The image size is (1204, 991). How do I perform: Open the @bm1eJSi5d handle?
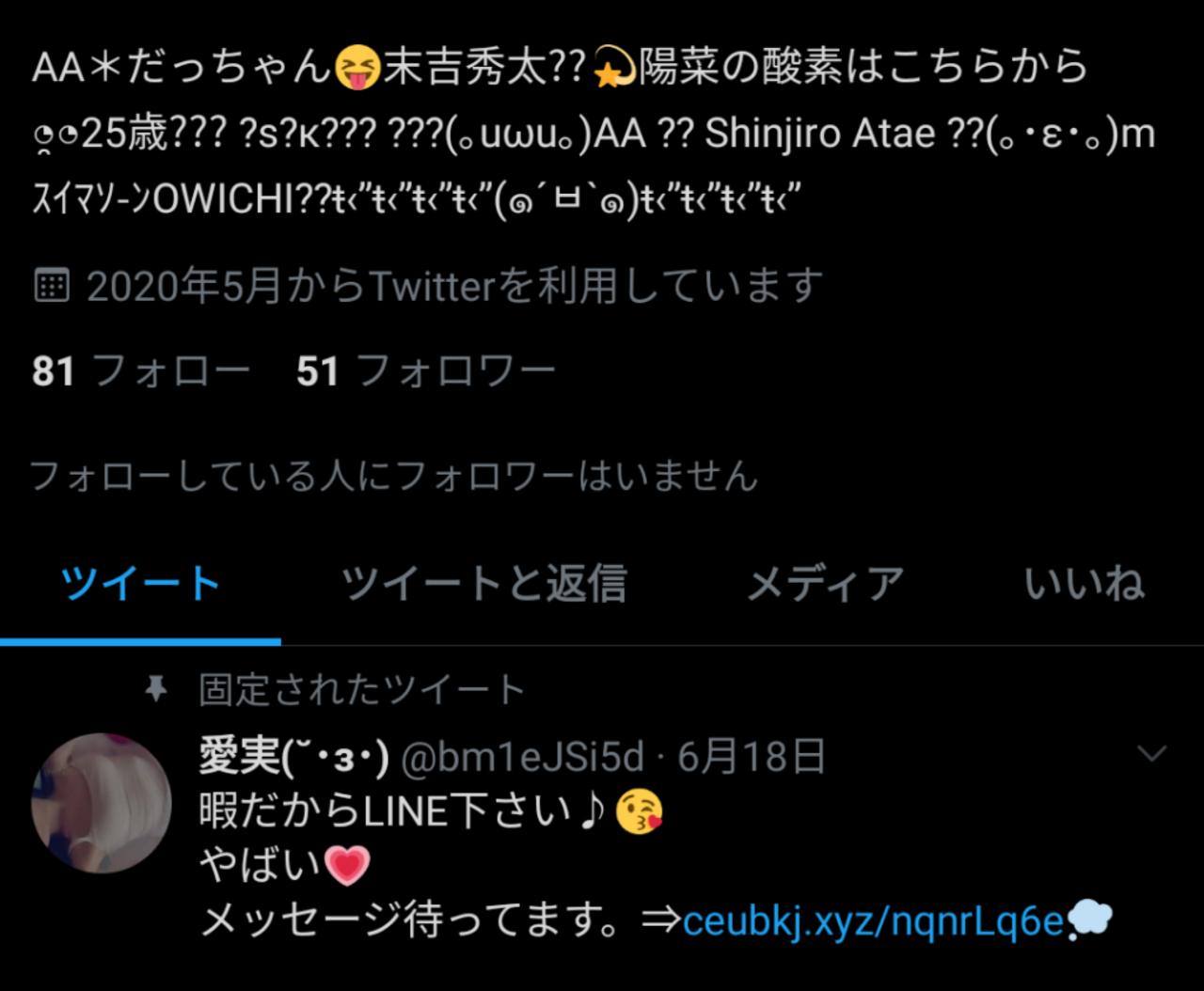[x=523, y=757]
